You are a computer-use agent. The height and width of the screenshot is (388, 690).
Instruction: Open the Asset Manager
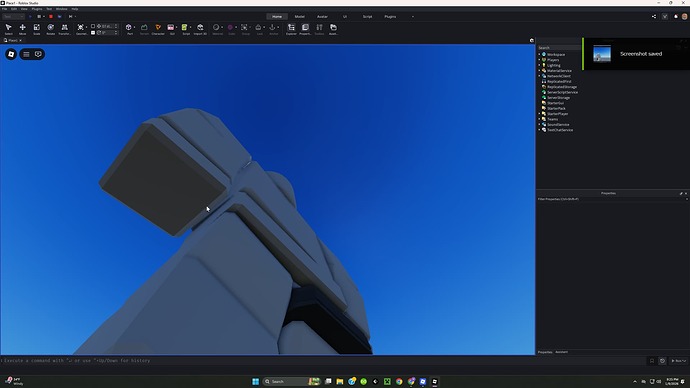(334, 29)
